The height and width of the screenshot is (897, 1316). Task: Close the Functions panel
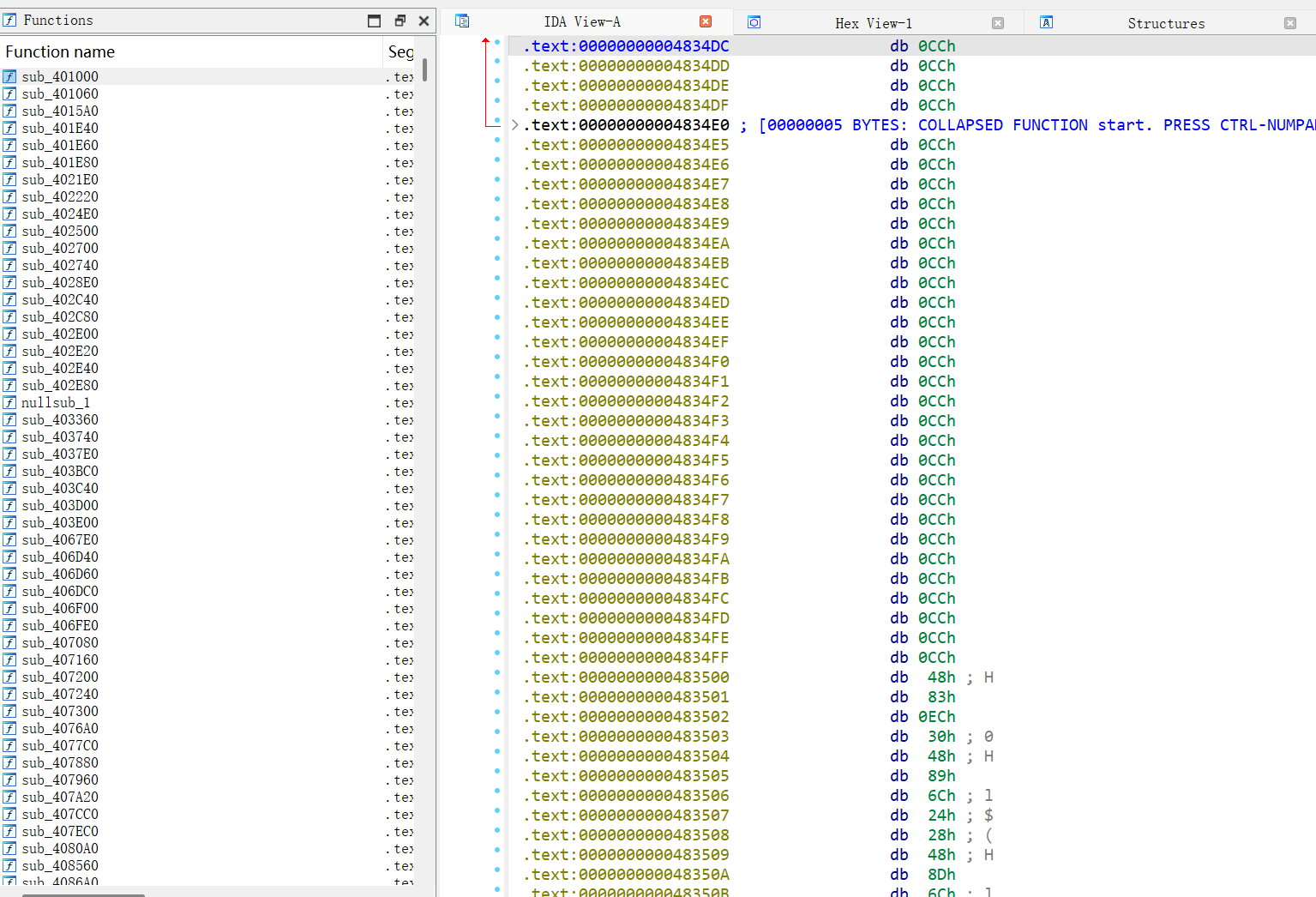tap(424, 21)
